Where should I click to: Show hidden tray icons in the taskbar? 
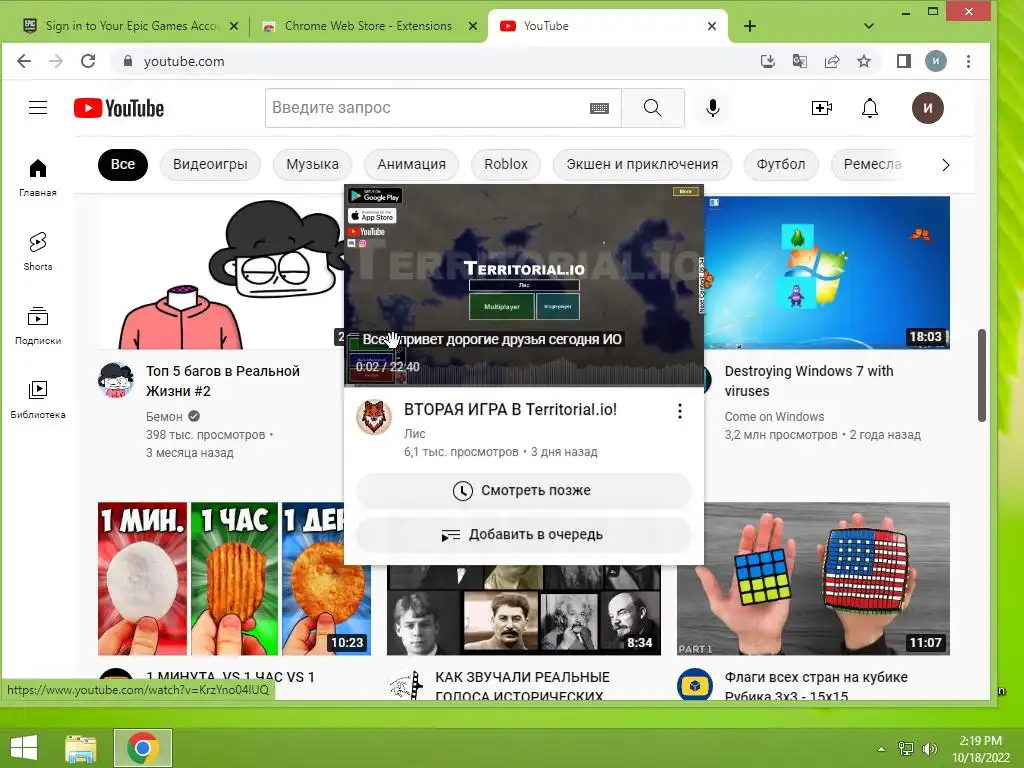[881, 749]
